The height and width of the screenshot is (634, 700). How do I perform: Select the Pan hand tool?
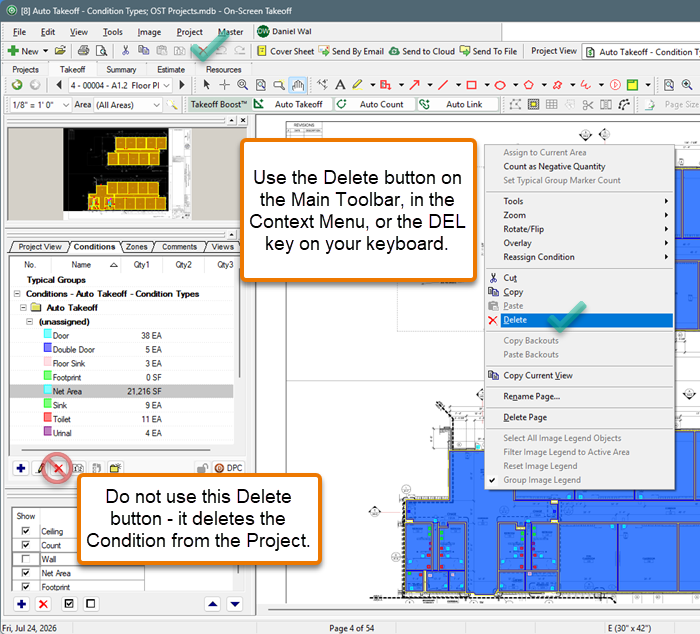[x=298, y=85]
